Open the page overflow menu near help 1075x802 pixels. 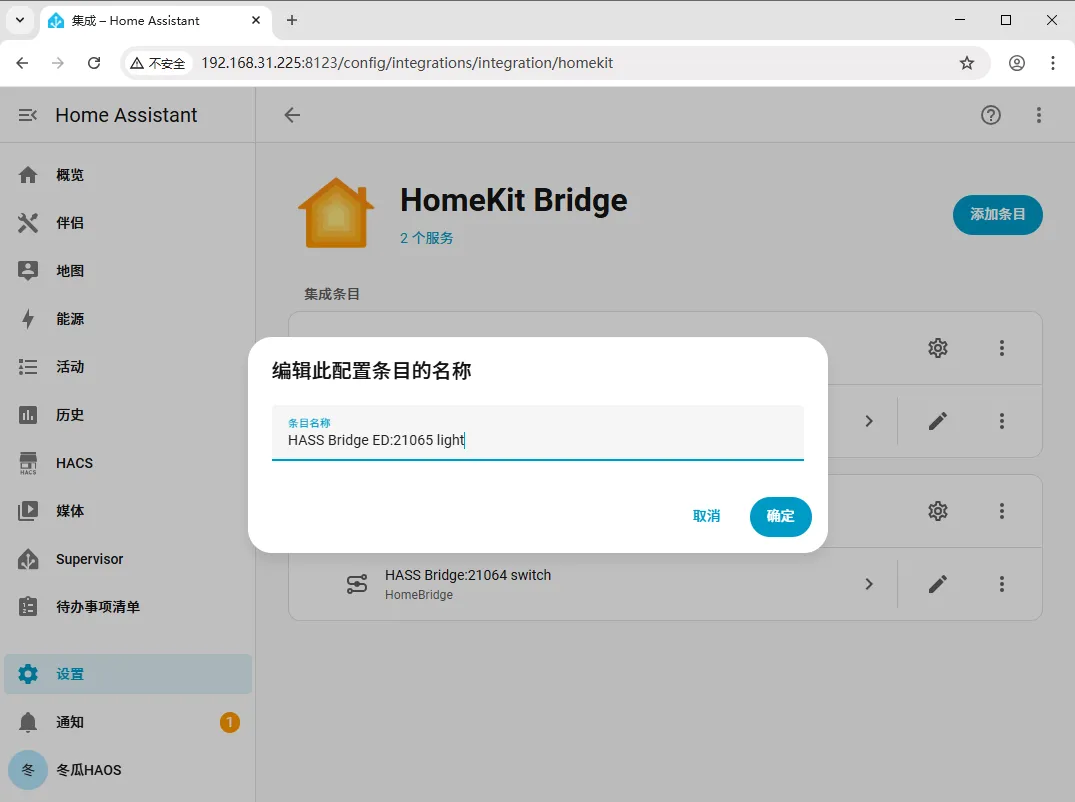1039,115
